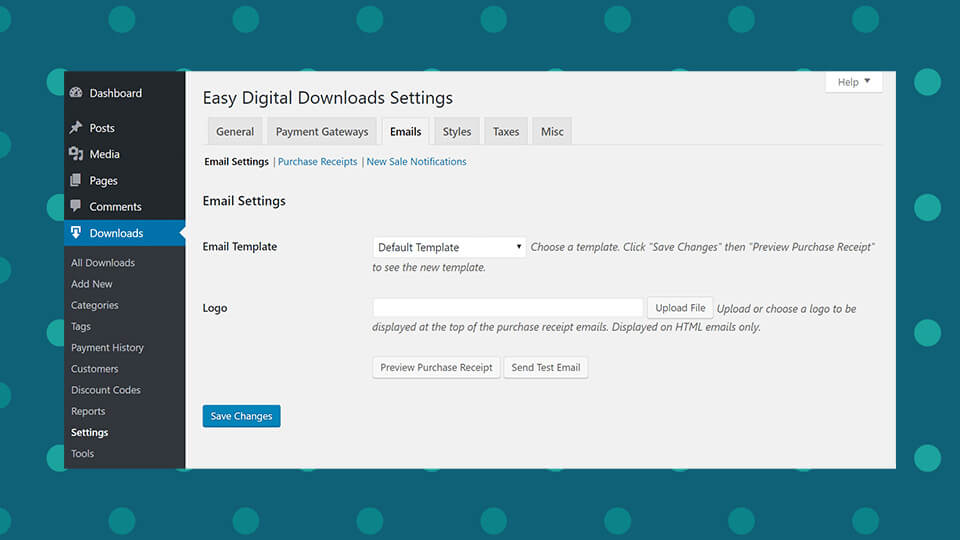
Task: Go to All Downloads submenu
Action: point(103,263)
